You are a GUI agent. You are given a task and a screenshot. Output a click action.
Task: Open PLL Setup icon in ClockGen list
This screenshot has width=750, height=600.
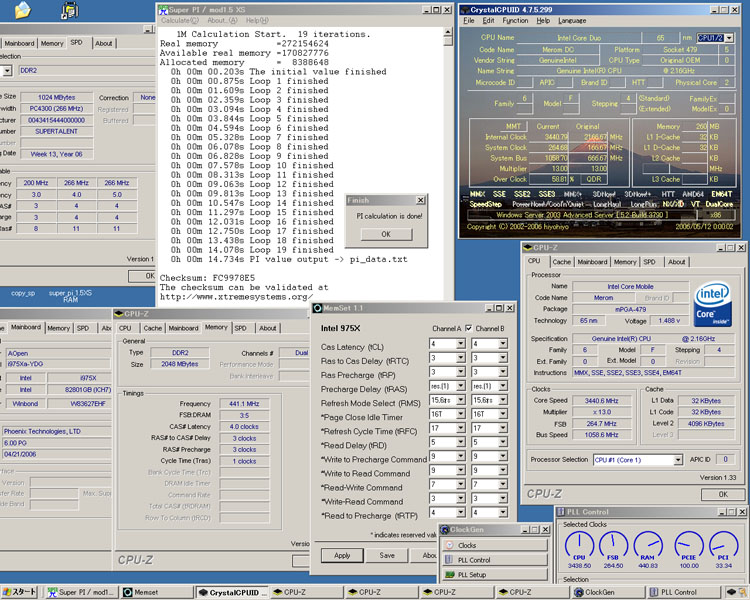pyautogui.click(x=449, y=575)
